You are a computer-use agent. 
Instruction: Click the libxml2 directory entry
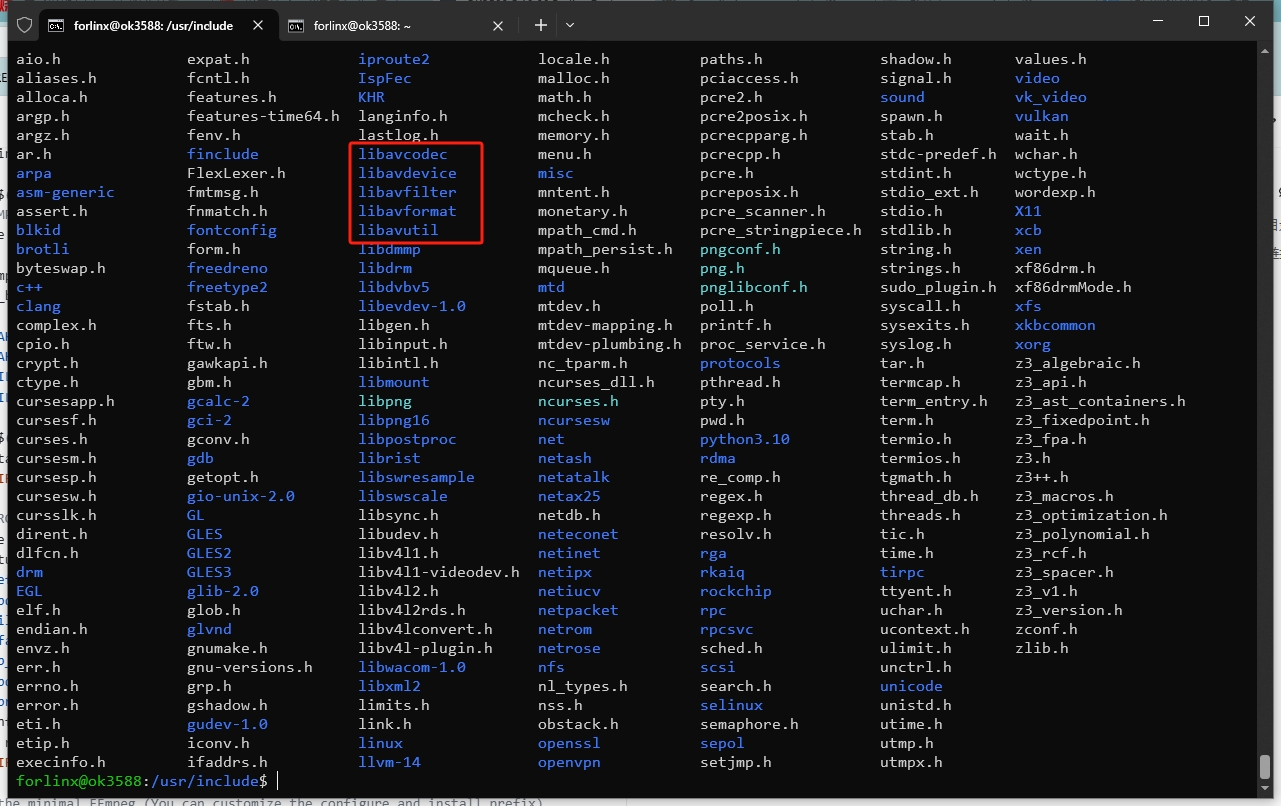click(389, 686)
